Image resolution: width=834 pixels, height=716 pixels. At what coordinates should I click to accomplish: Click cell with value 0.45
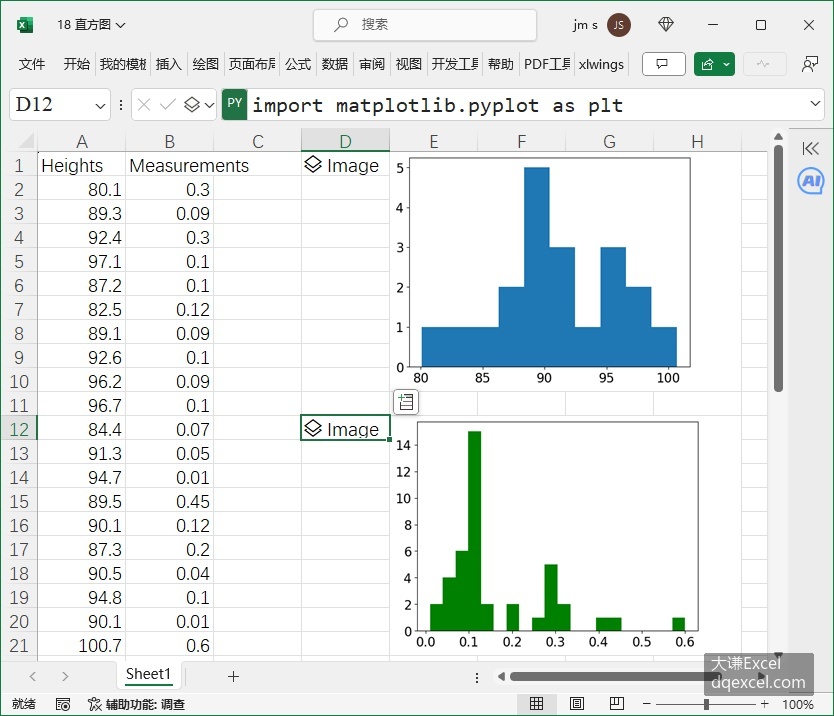(169, 501)
